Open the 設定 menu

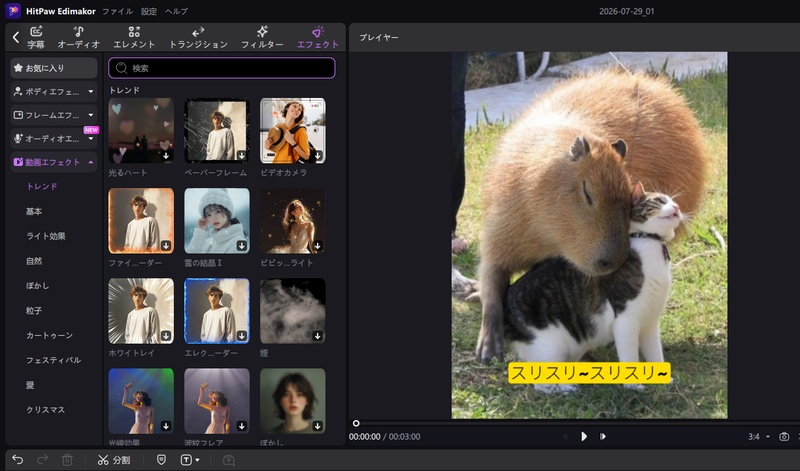[x=148, y=11]
